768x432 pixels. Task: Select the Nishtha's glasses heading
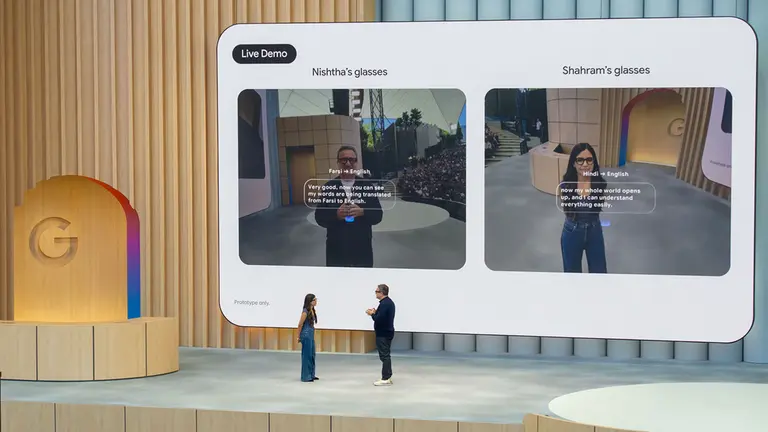click(350, 72)
